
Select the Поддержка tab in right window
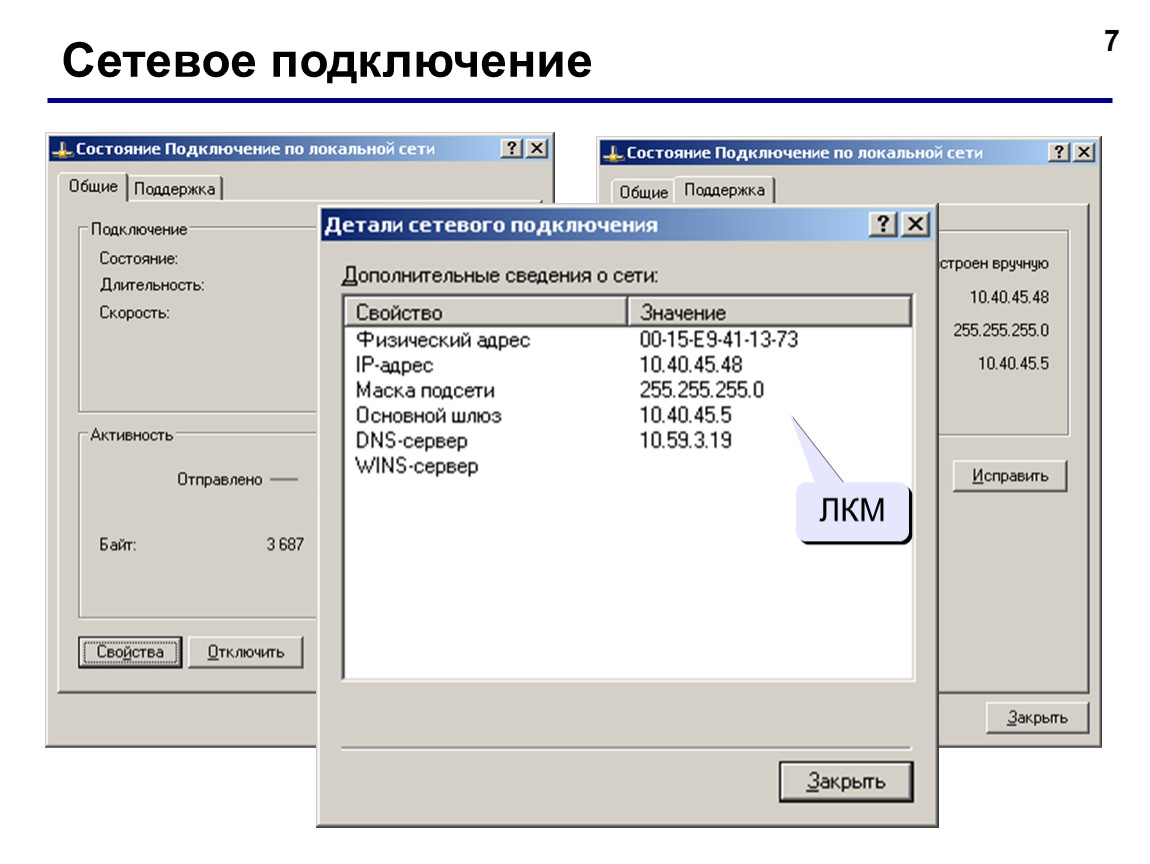724,190
